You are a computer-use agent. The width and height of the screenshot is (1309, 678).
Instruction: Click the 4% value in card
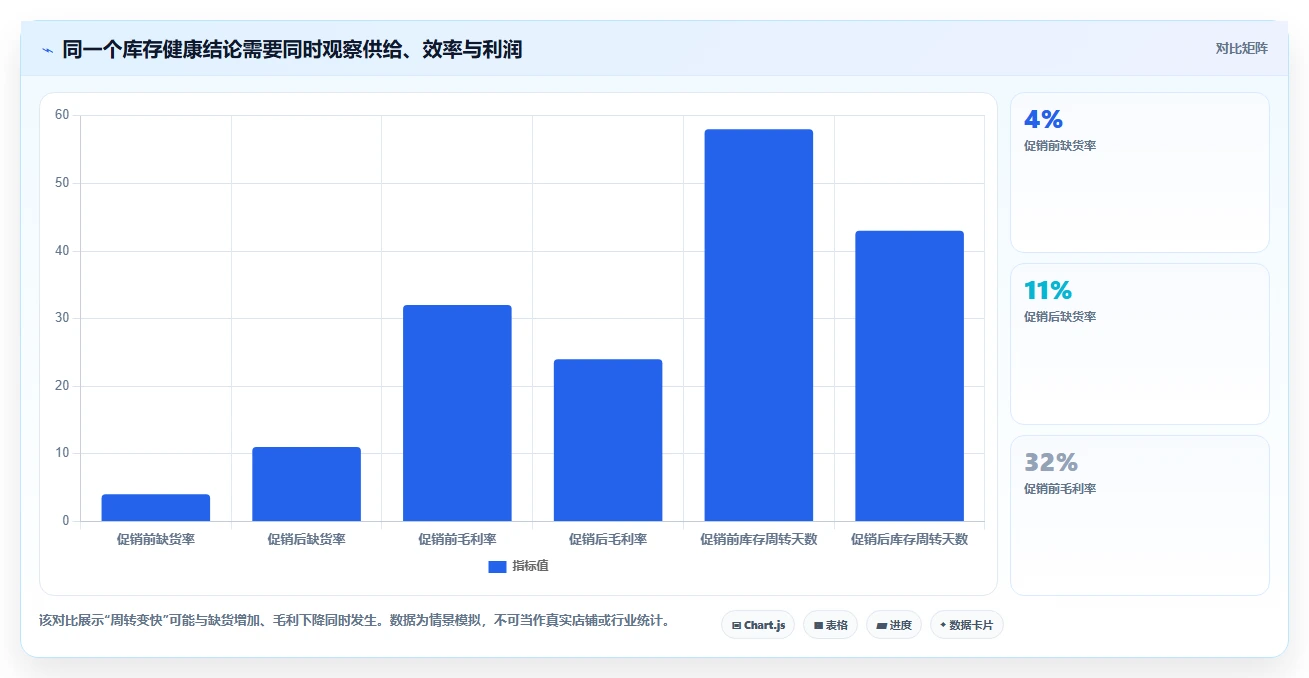pyautogui.click(x=1043, y=120)
